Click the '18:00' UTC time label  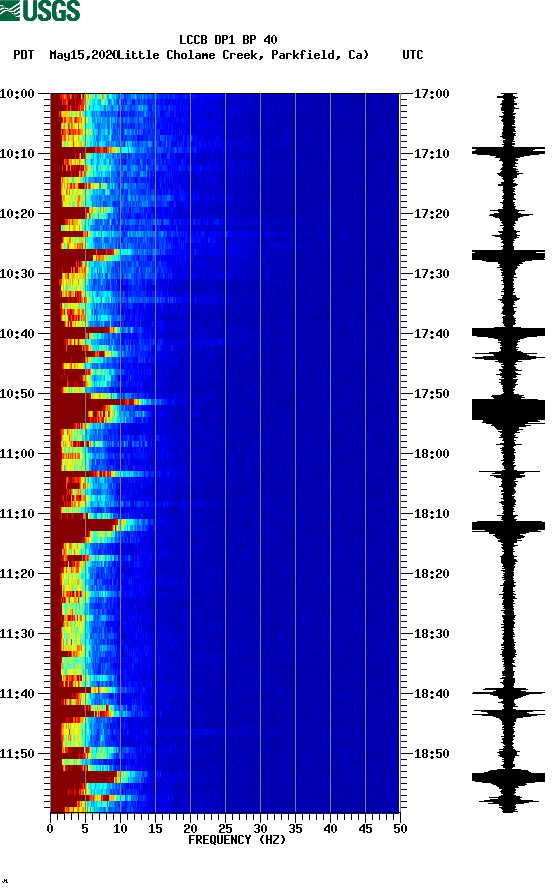431,454
